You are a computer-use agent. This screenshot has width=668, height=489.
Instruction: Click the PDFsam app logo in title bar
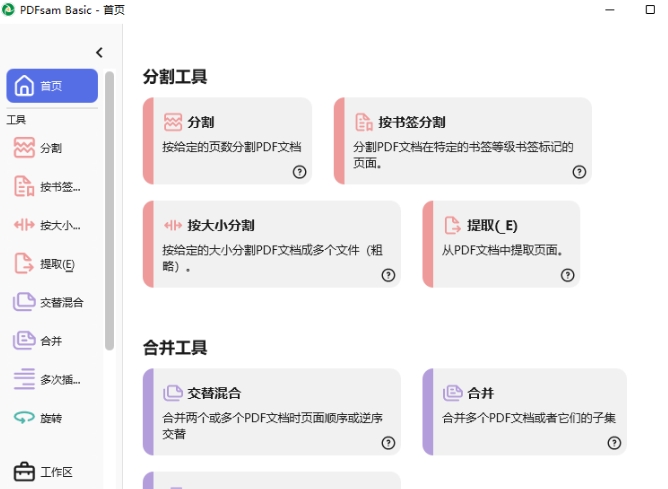8,9
